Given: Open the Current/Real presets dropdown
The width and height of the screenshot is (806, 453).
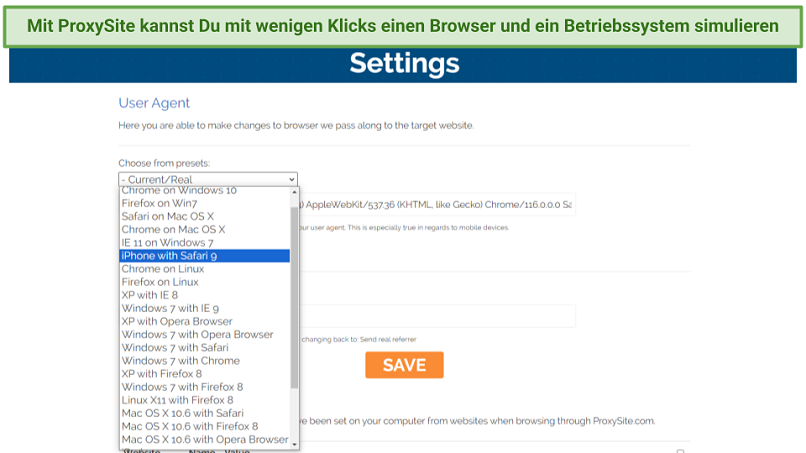Looking at the screenshot, I should click(x=208, y=179).
